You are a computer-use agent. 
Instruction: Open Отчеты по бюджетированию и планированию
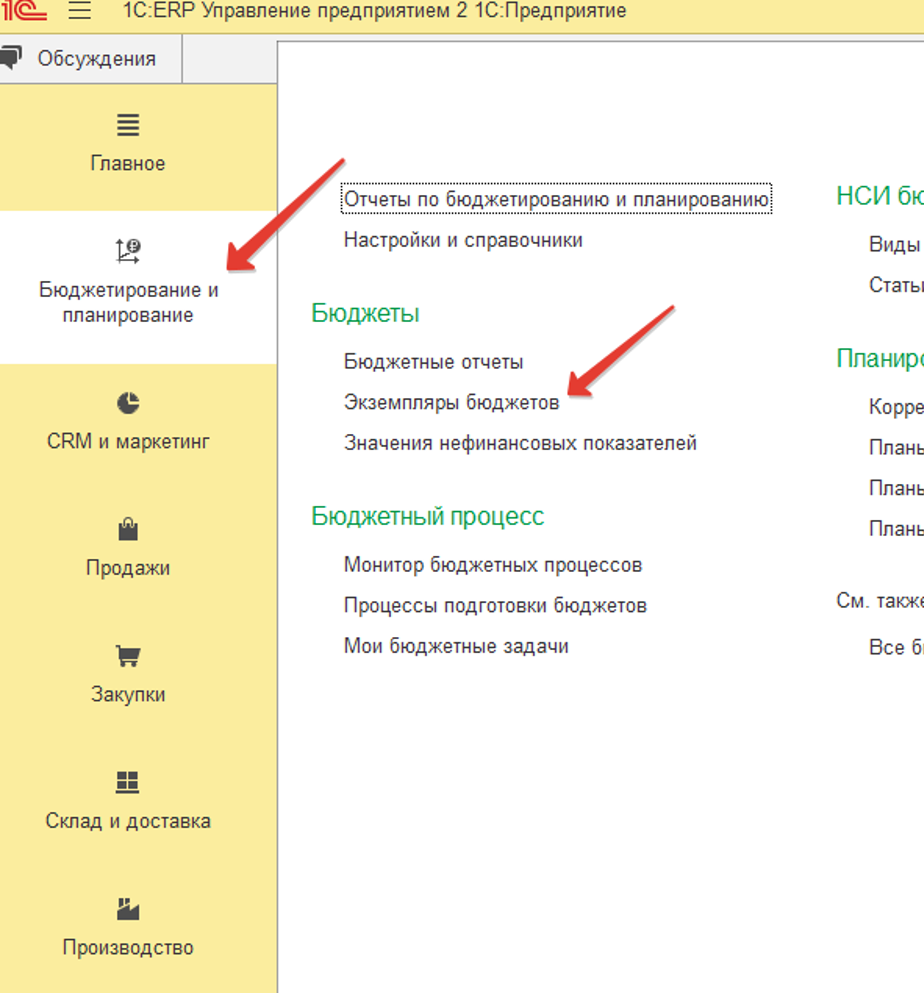tap(557, 199)
